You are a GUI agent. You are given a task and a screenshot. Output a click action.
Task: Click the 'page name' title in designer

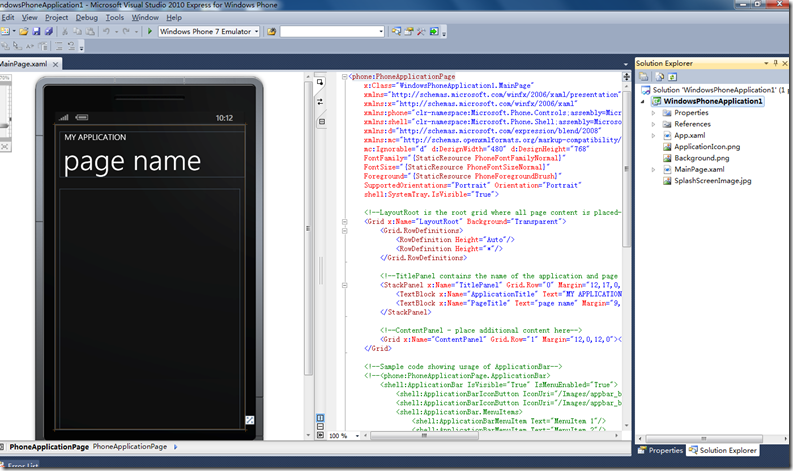point(133,162)
